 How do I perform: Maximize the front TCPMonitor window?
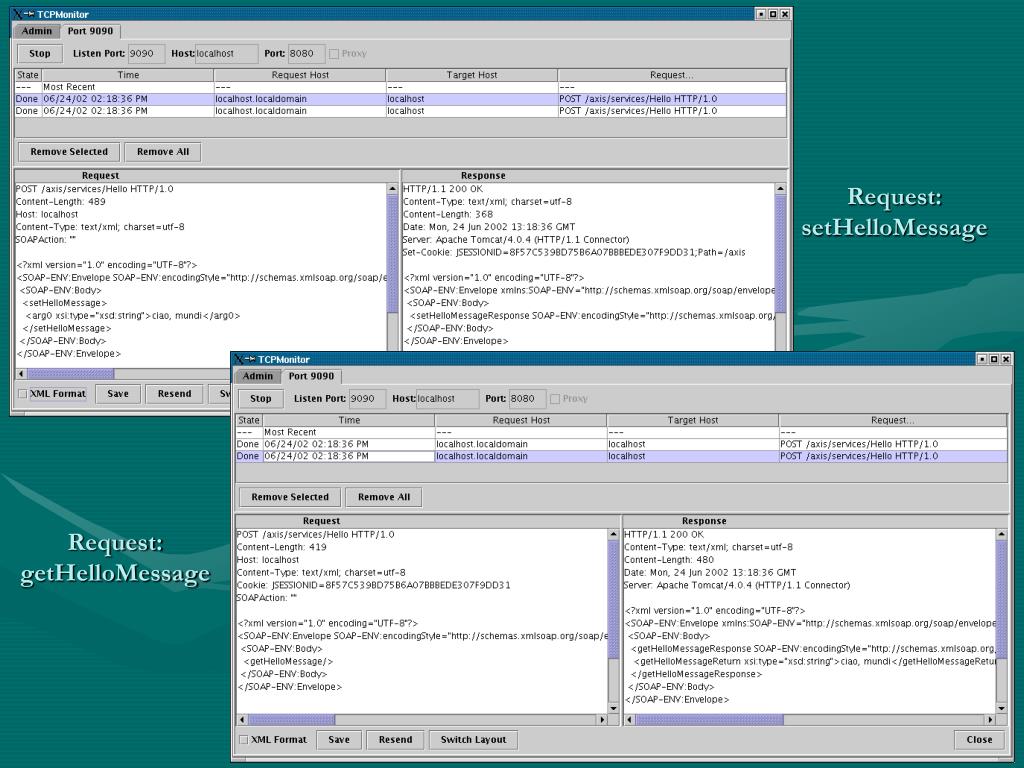pos(994,359)
